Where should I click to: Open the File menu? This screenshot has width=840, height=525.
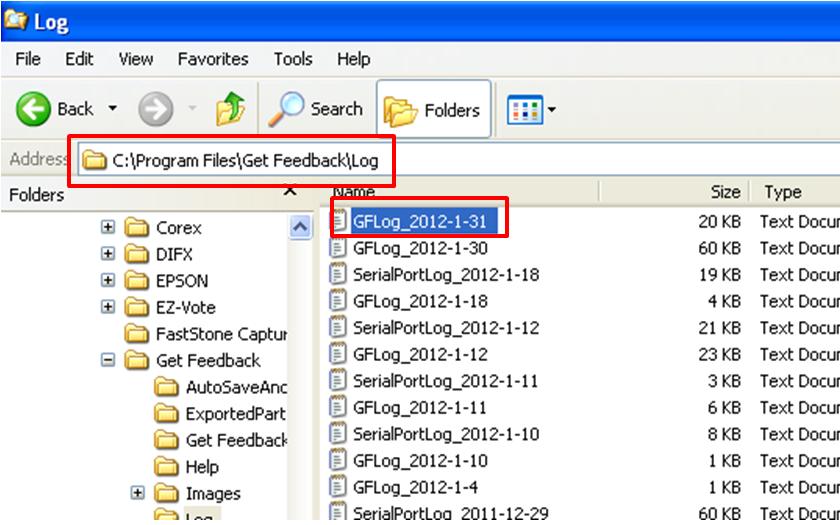27,59
